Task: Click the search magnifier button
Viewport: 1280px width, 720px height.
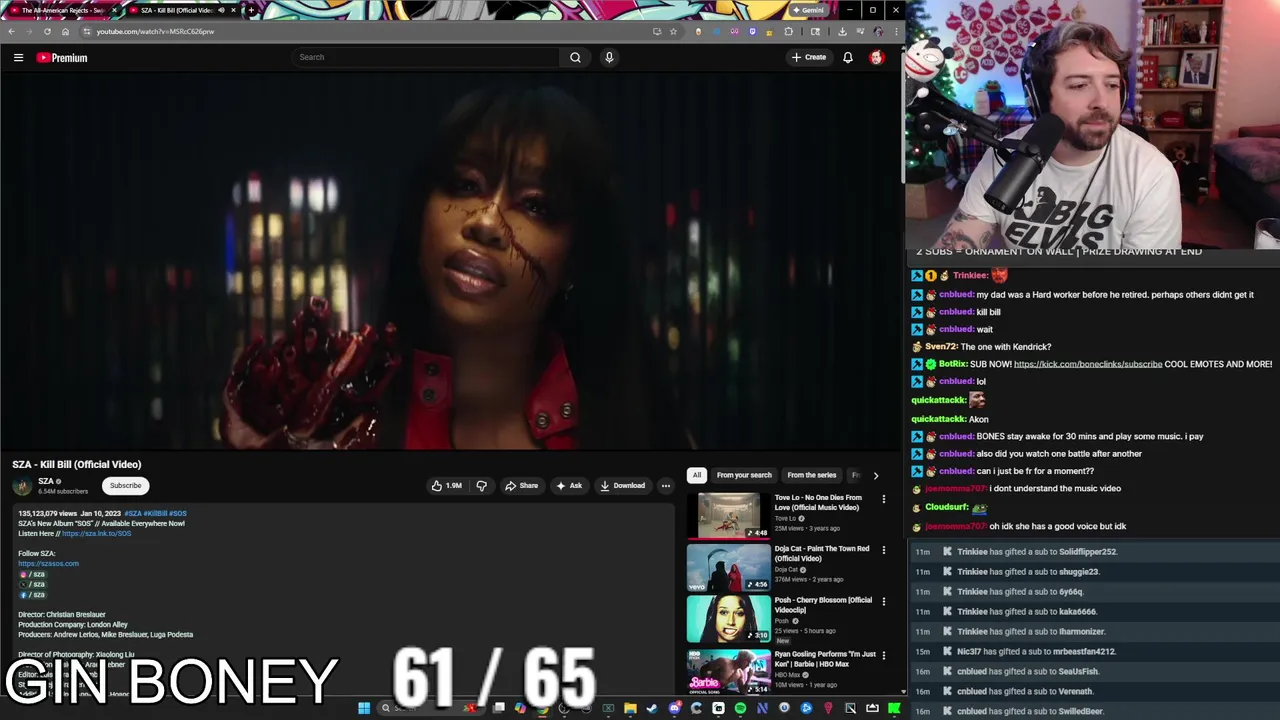Action: click(575, 57)
